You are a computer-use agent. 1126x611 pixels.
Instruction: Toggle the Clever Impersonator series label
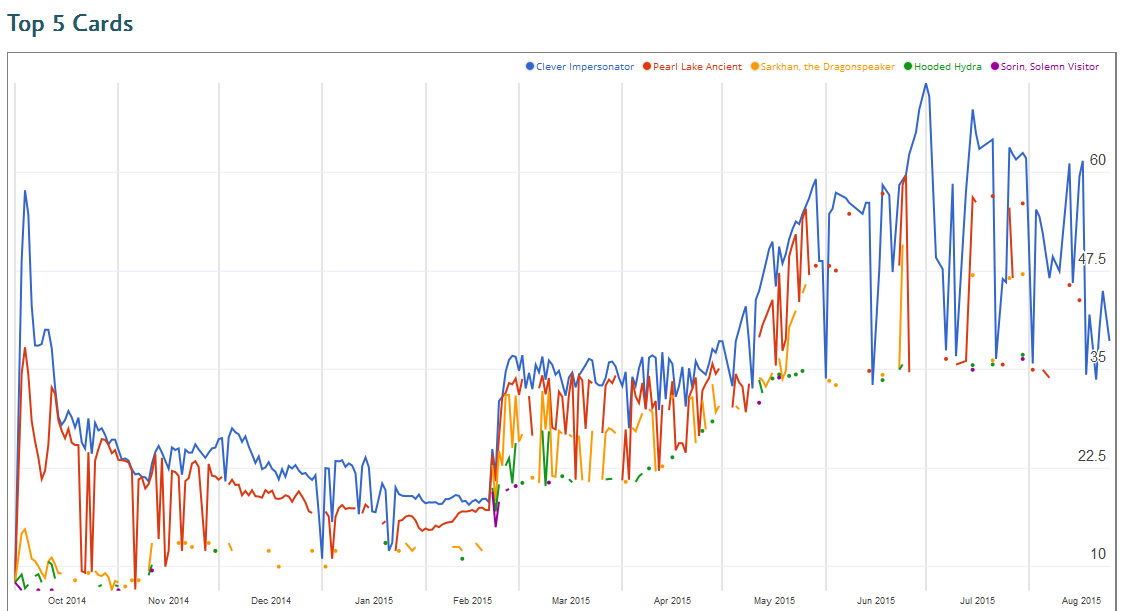(585, 67)
